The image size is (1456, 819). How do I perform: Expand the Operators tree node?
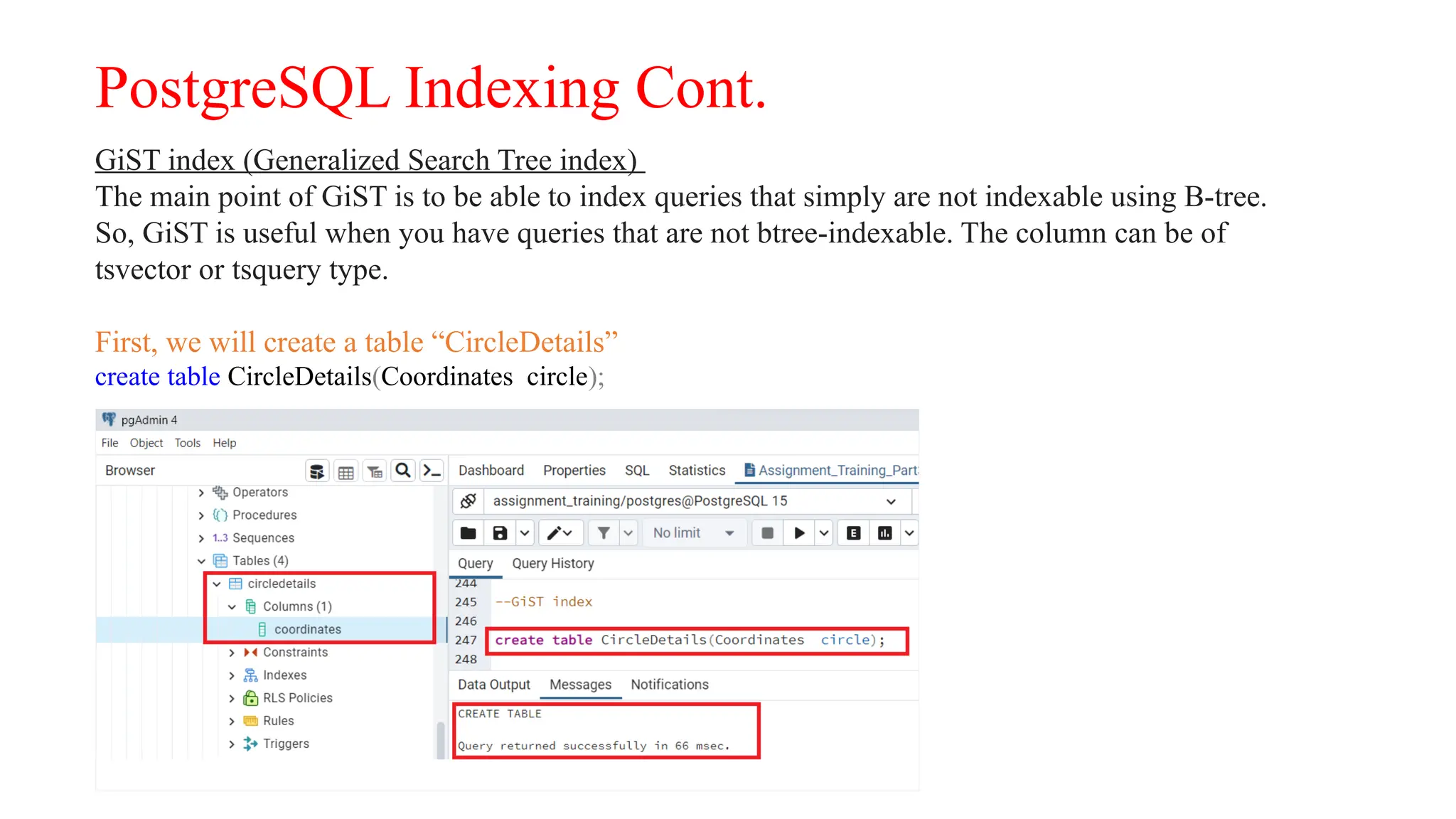201,493
